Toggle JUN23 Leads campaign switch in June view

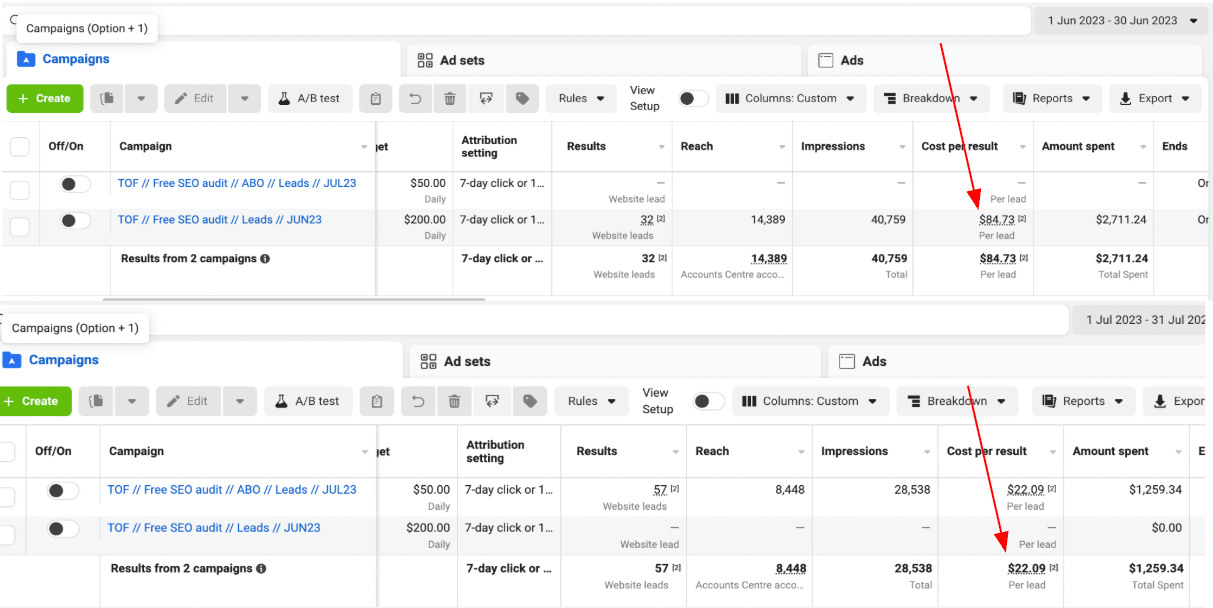pyautogui.click(x=75, y=220)
